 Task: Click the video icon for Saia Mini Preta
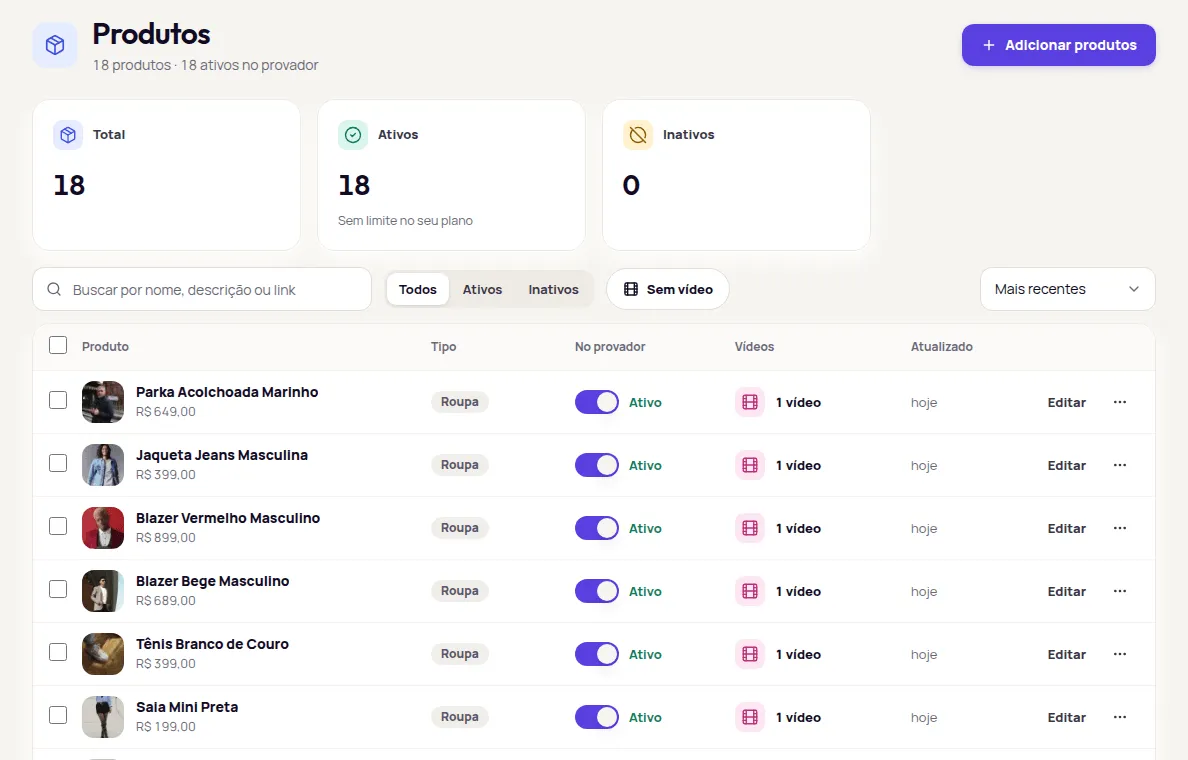[x=750, y=717]
